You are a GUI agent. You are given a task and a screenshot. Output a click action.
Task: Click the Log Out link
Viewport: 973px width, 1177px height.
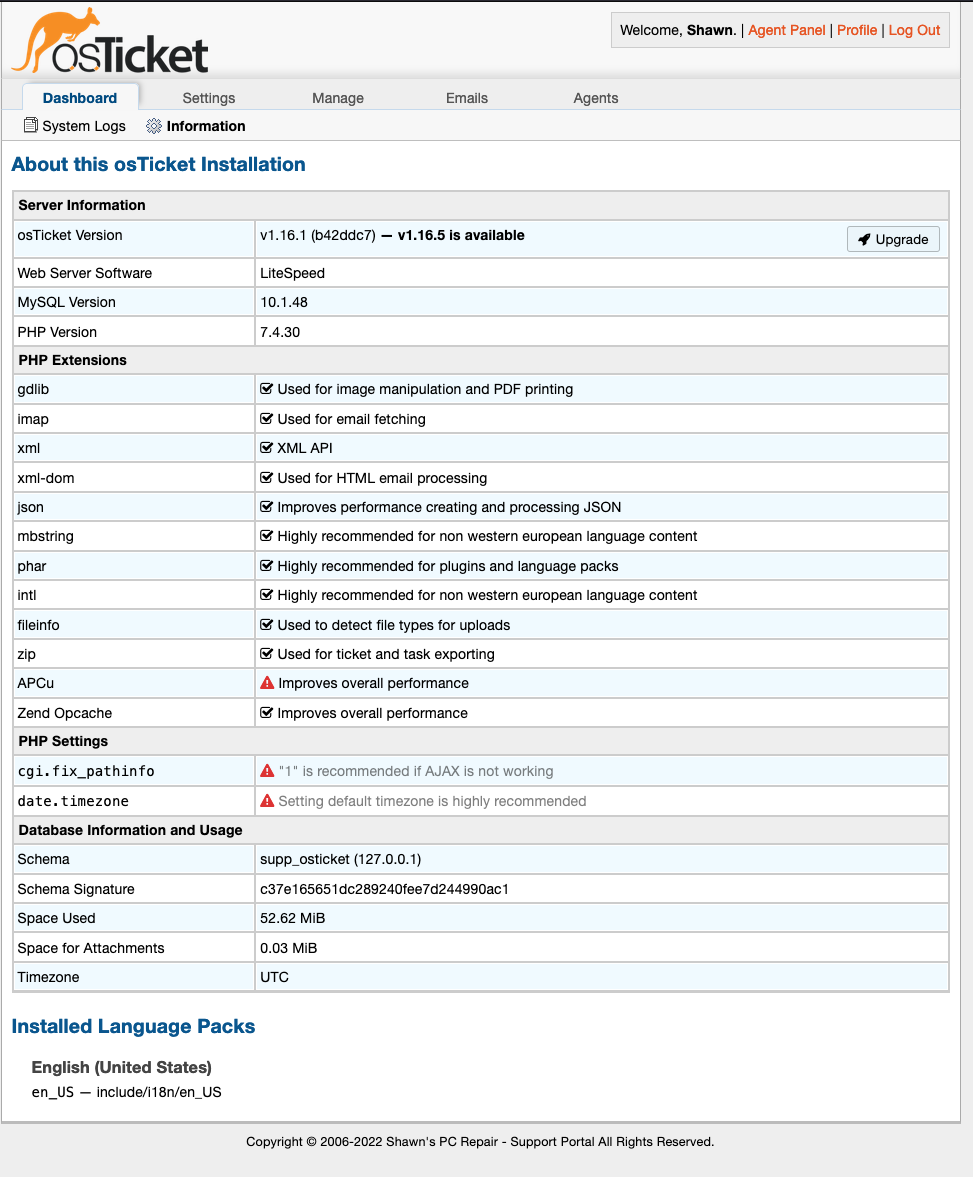[x=914, y=30]
